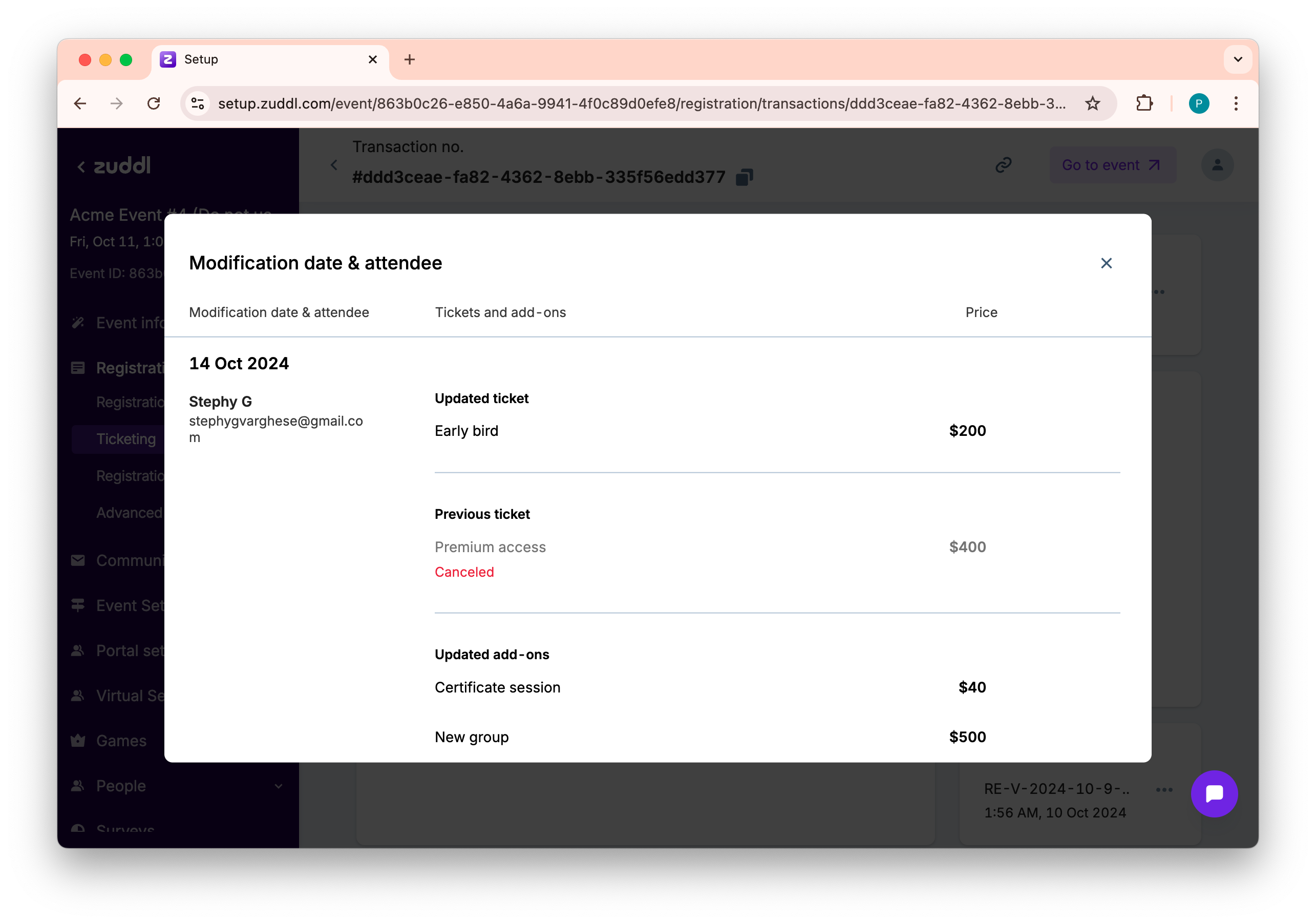Open the tab search dropdown arrow
The width and height of the screenshot is (1316, 924).
(x=1238, y=59)
